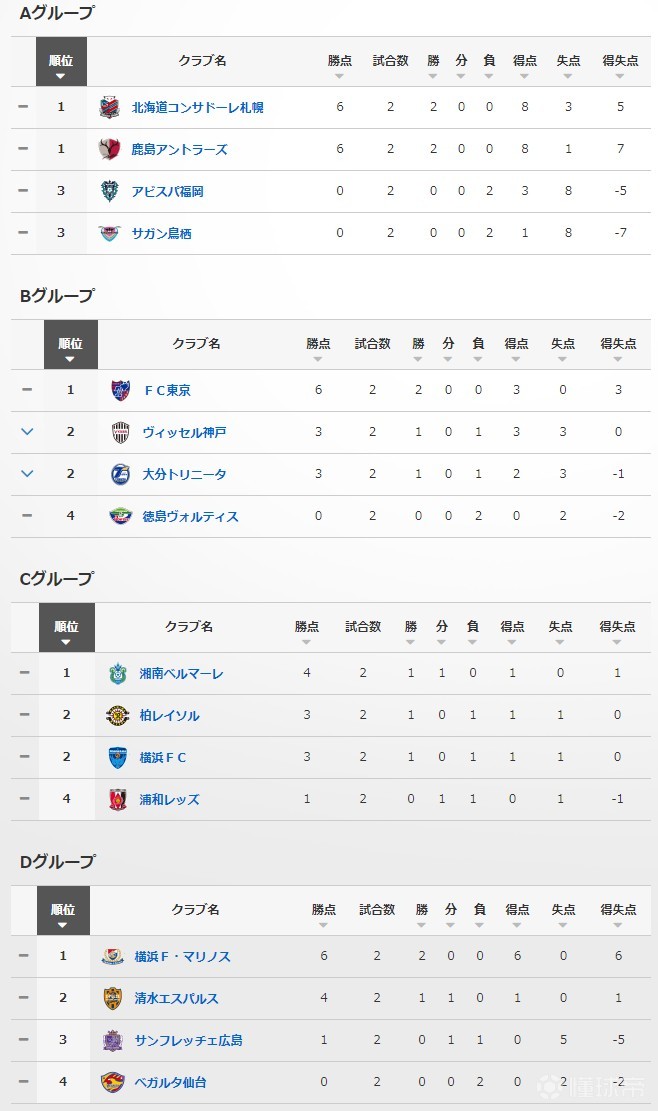Image resolution: width=658 pixels, height=1111 pixels.
Task: Click the Vegalta Sendai club crest
Action: point(113,1082)
